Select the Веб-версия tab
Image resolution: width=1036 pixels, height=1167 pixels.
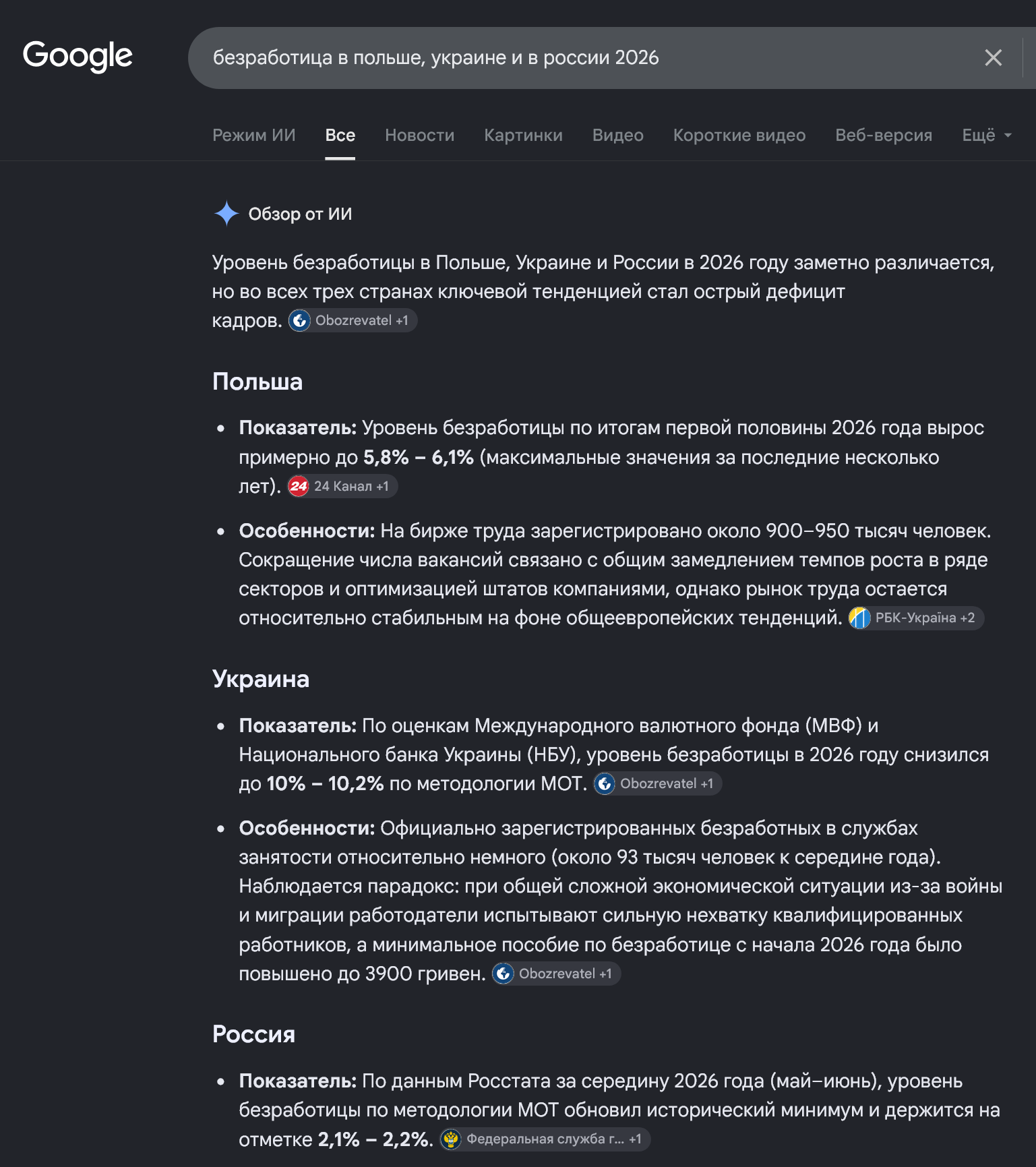884,136
